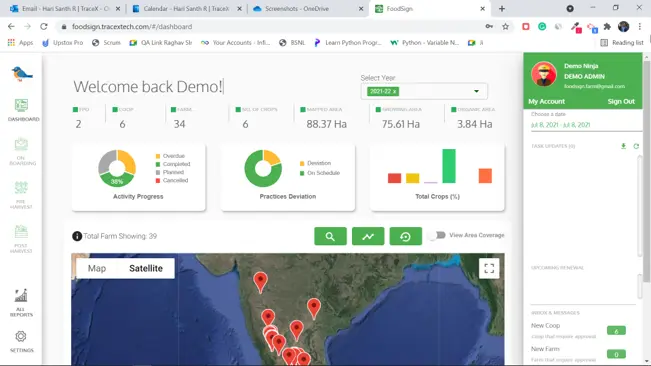Image resolution: width=651 pixels, height=366 pixels.
Task: Click the page vertical scrollbar
Action: (647, 170)
